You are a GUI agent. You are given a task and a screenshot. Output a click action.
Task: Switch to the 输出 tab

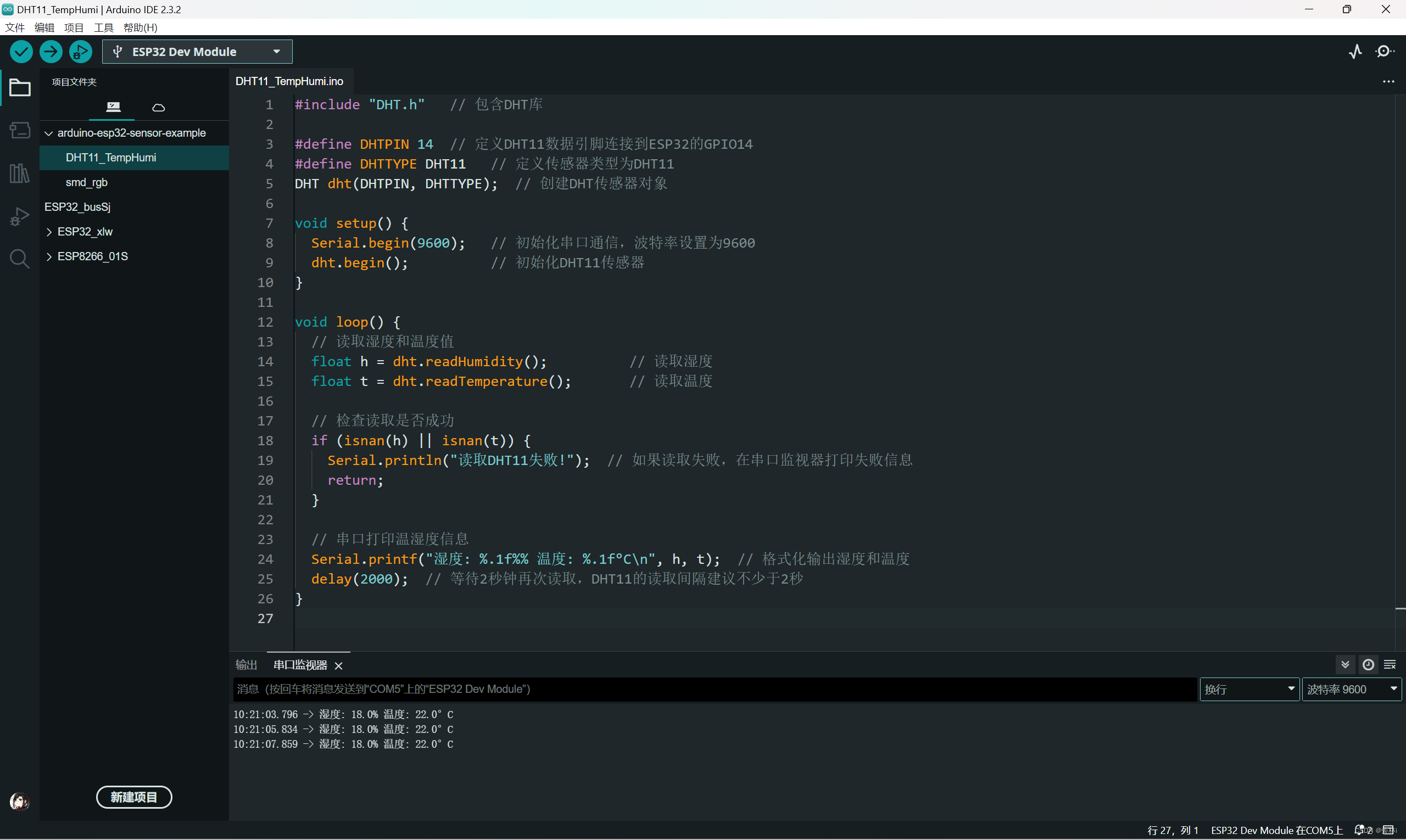[246, 664]
